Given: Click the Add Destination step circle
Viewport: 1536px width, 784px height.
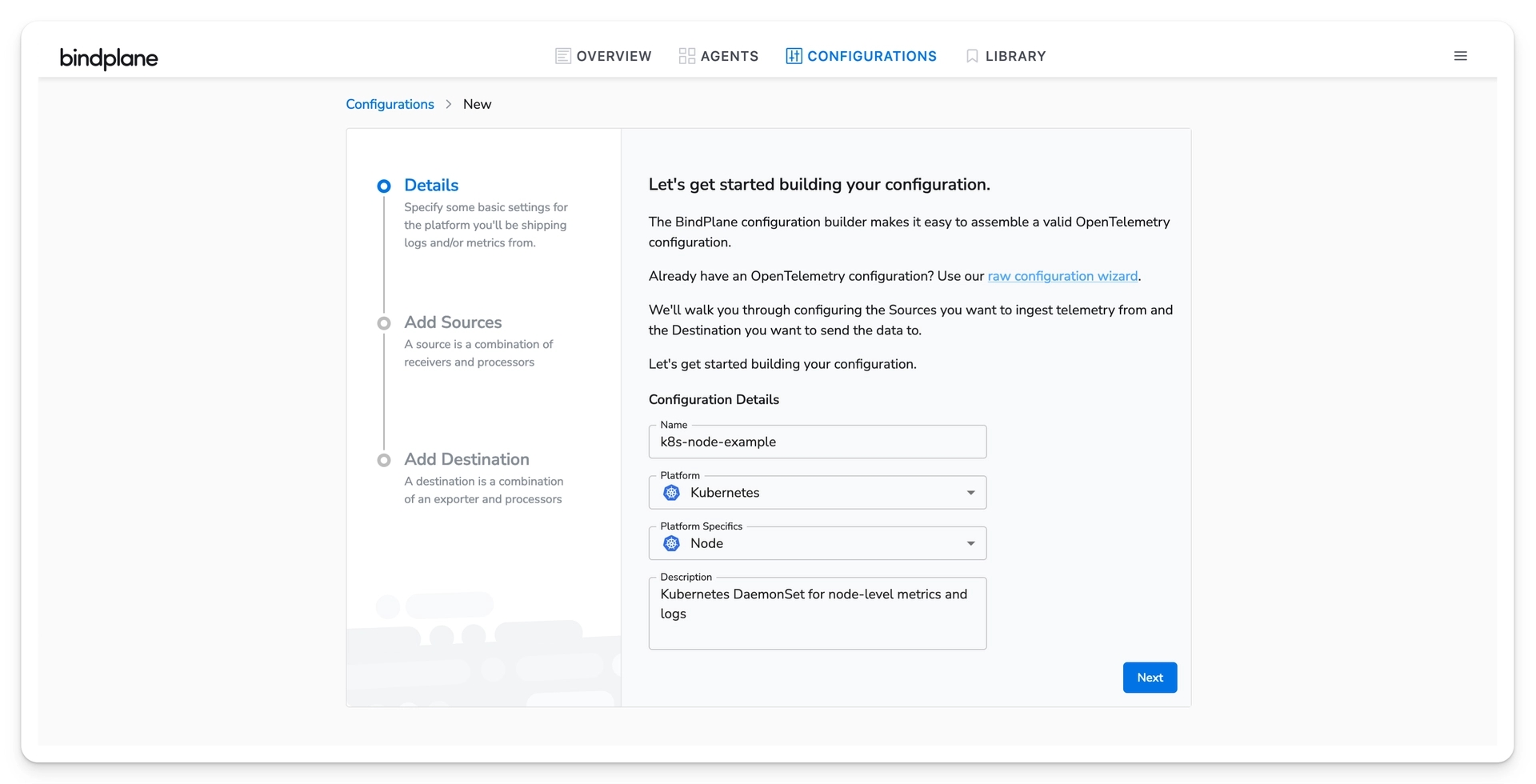Looking at the screenshot, I should pyautogui.click(x=385, y=460).
